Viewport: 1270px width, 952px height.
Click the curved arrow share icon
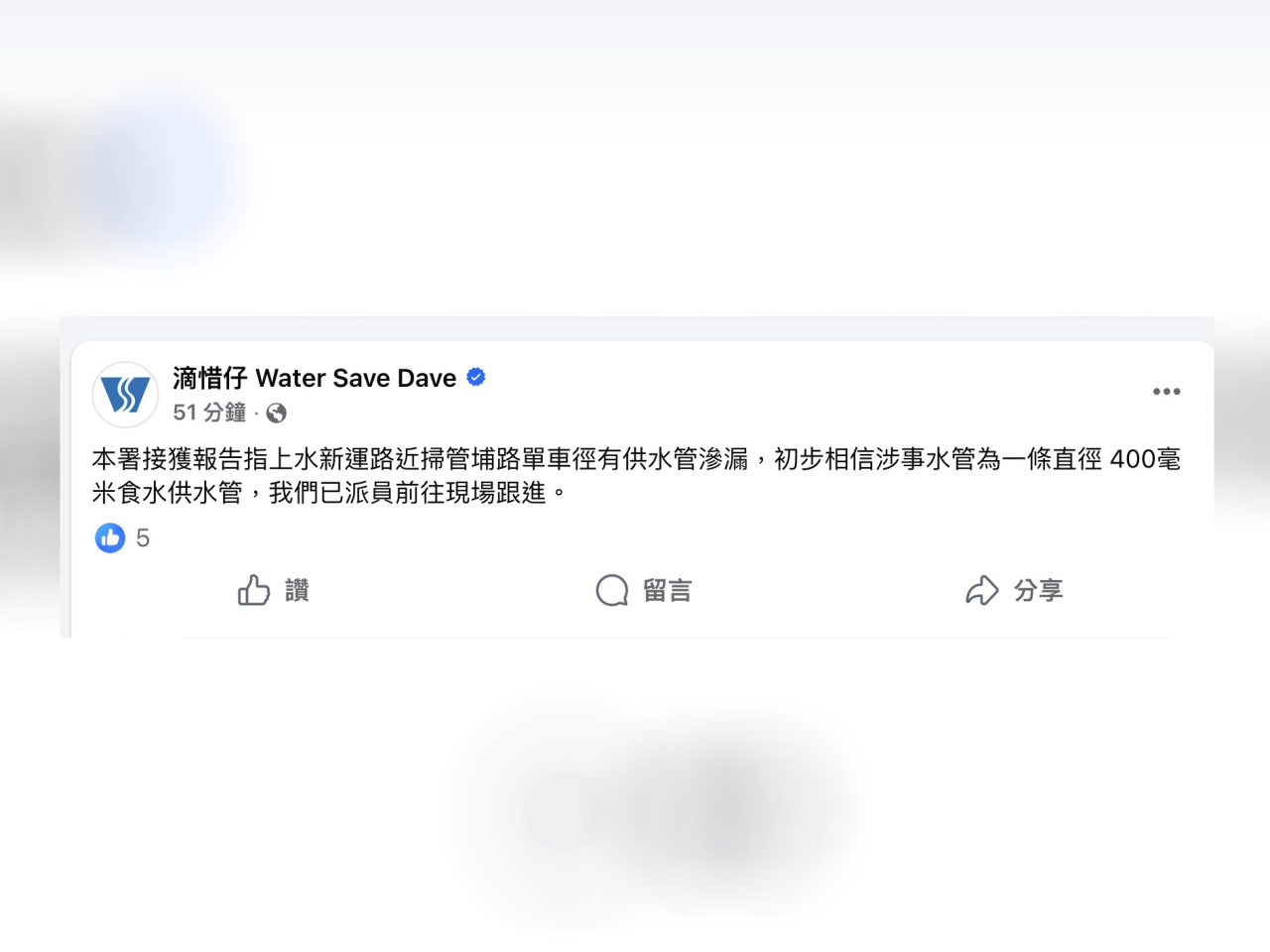tap(982, 590)
